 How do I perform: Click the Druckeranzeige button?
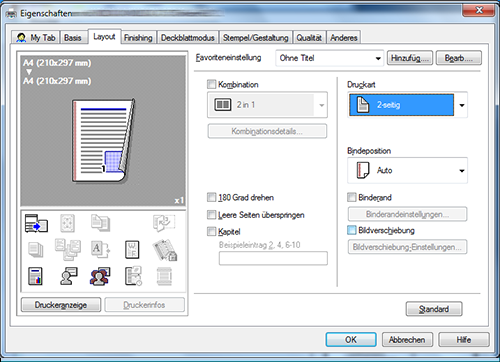coord(61,305)
